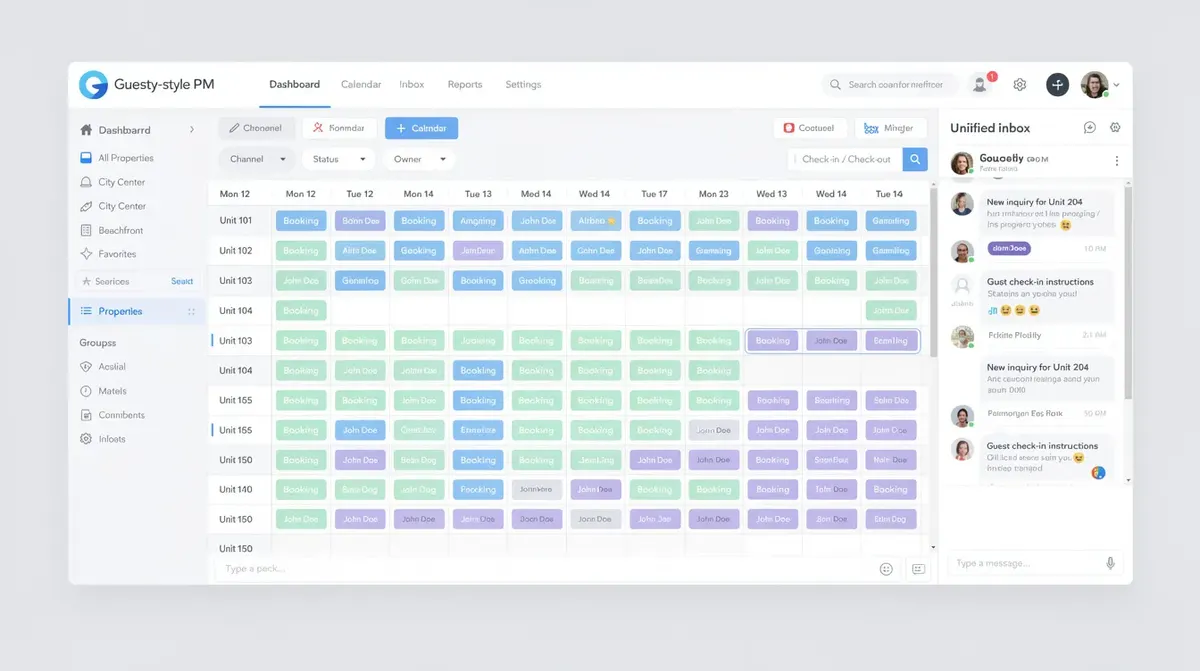
Task: Click the Type a message field
Action: pos(1035,564)
